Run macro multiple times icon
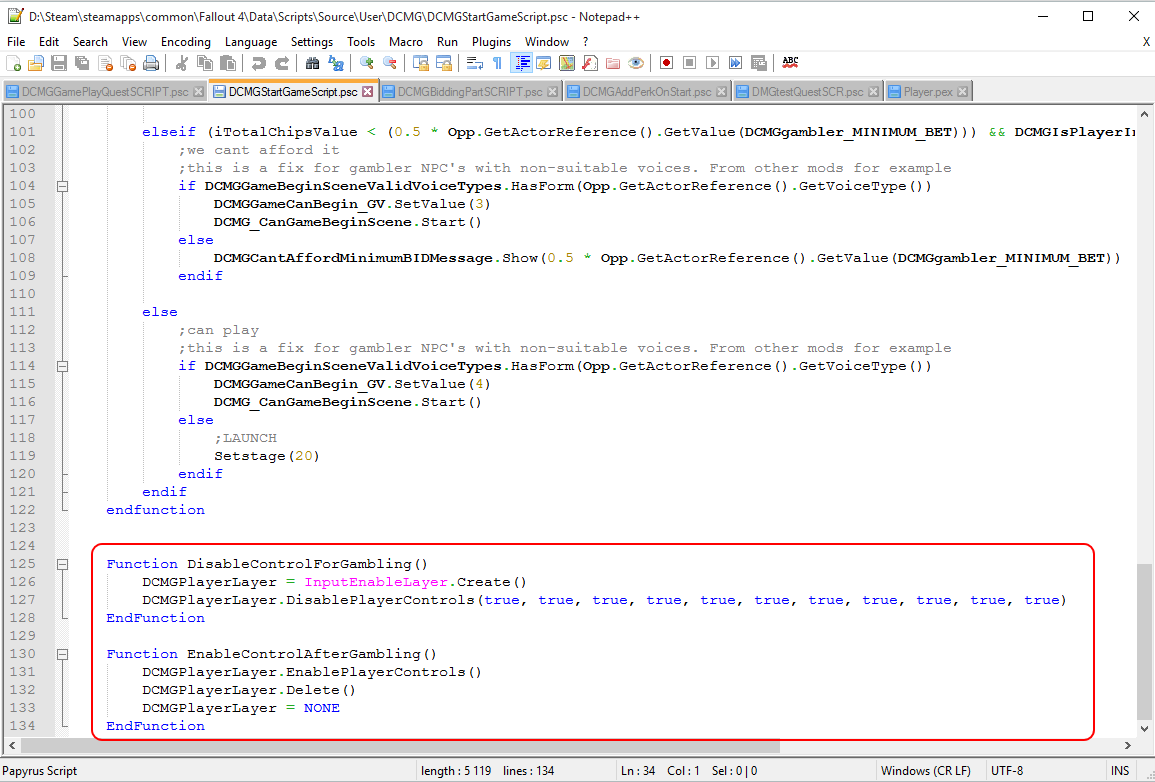Viewport: 1155px width, 782px height. pyautogui.click(x=735, y=63)
